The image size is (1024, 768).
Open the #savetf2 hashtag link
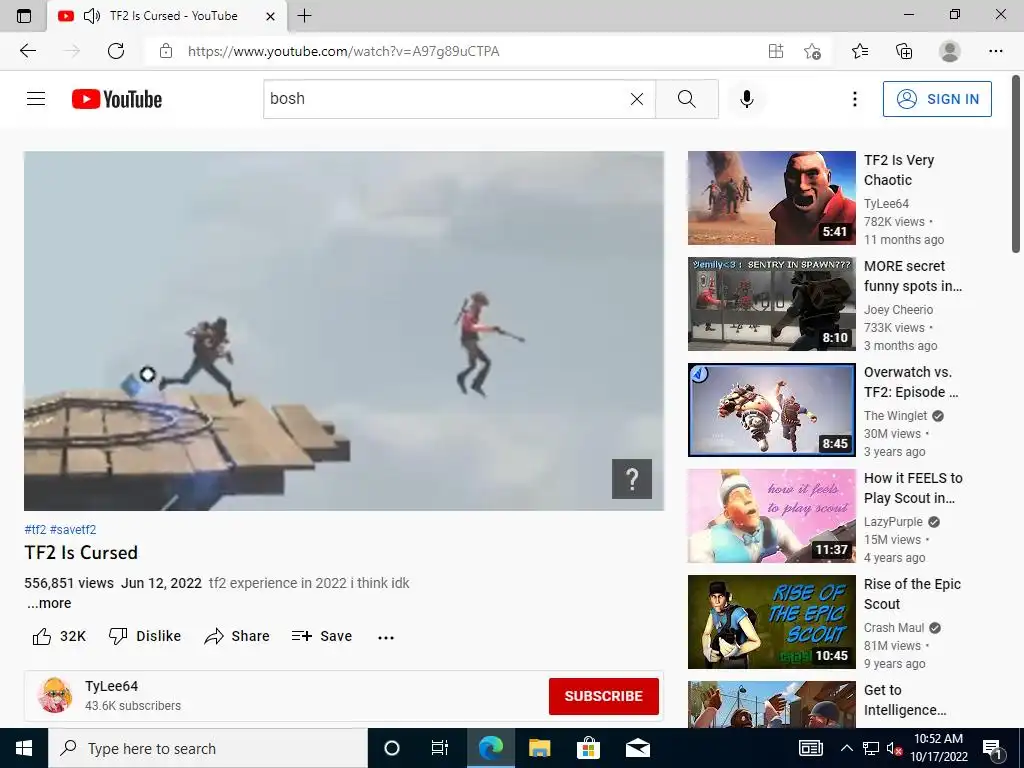73,530
